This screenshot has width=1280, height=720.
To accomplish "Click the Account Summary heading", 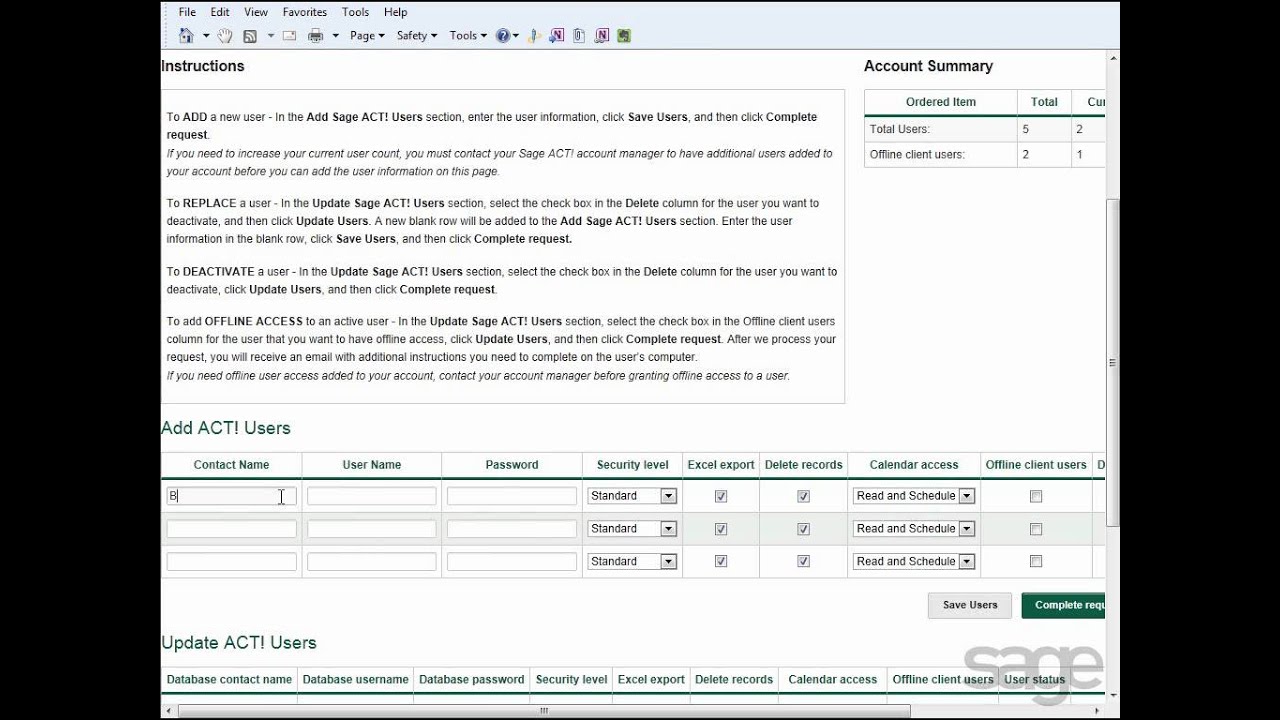I will (928, 66).
